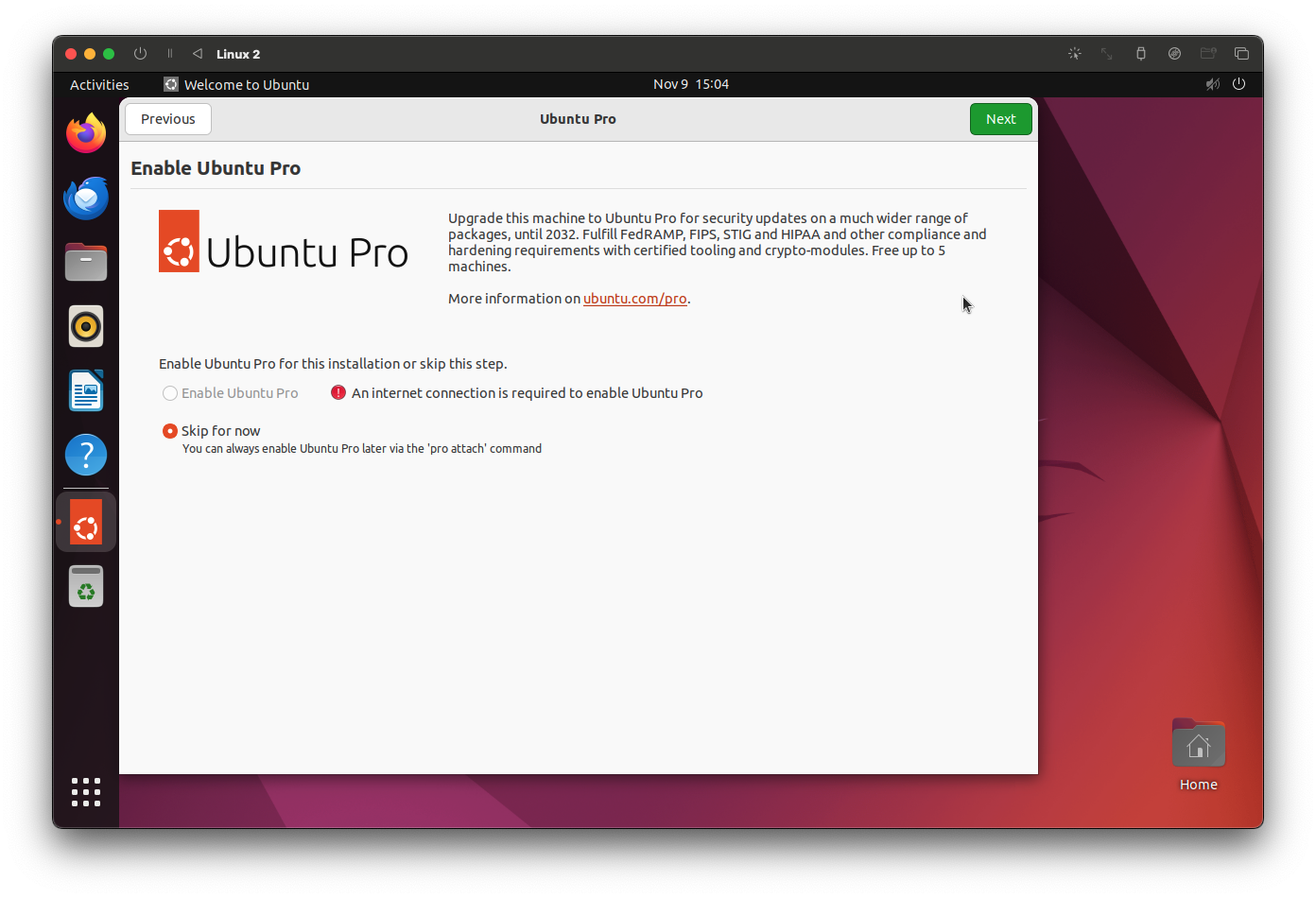Click the internet connection required message
Screen dimensions: 1316x898
pyautogui.click(x=528, y=393)
